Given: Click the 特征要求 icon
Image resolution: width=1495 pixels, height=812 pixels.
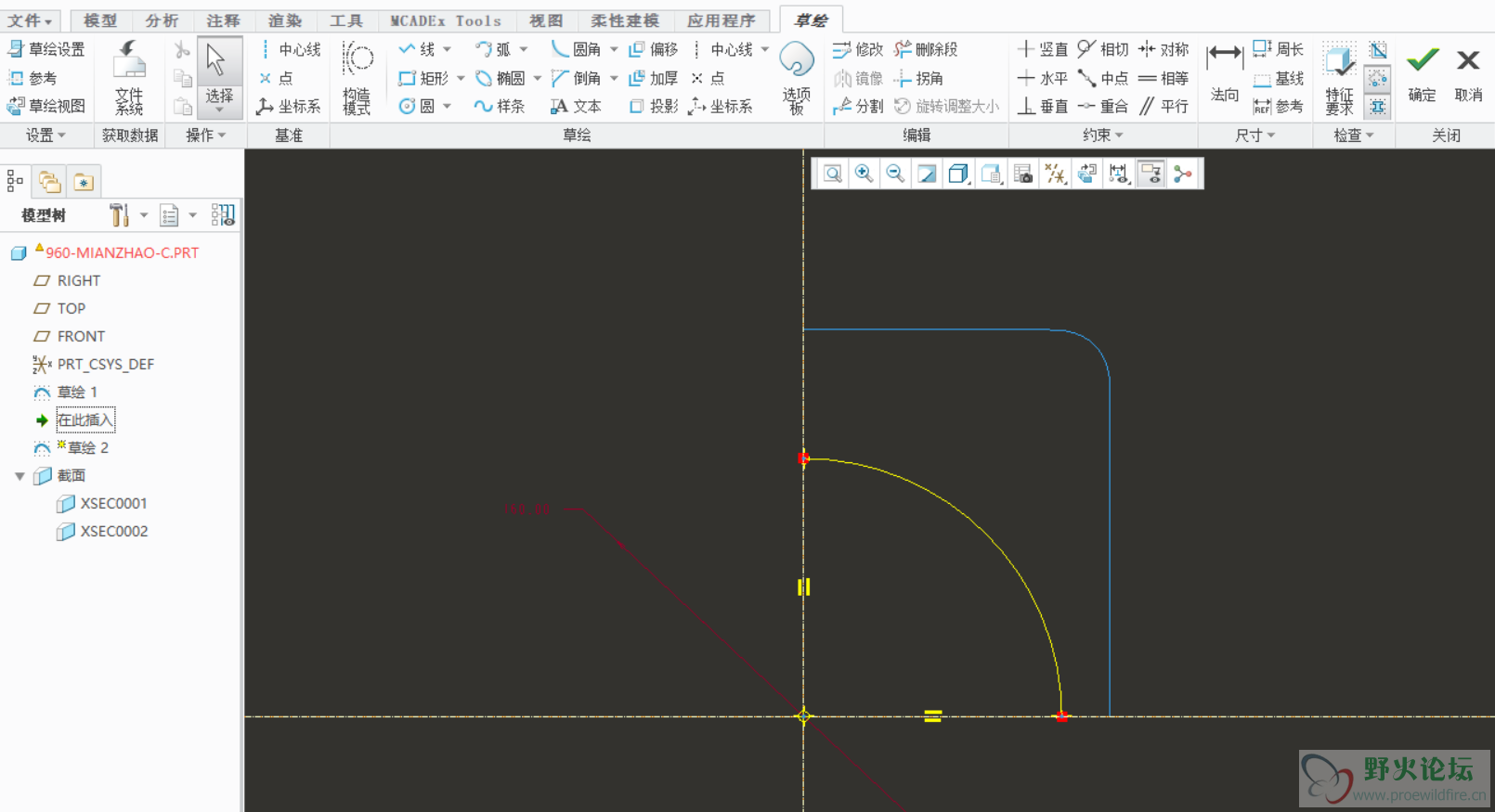Looking at the screenshot, I should point(1339,79).
